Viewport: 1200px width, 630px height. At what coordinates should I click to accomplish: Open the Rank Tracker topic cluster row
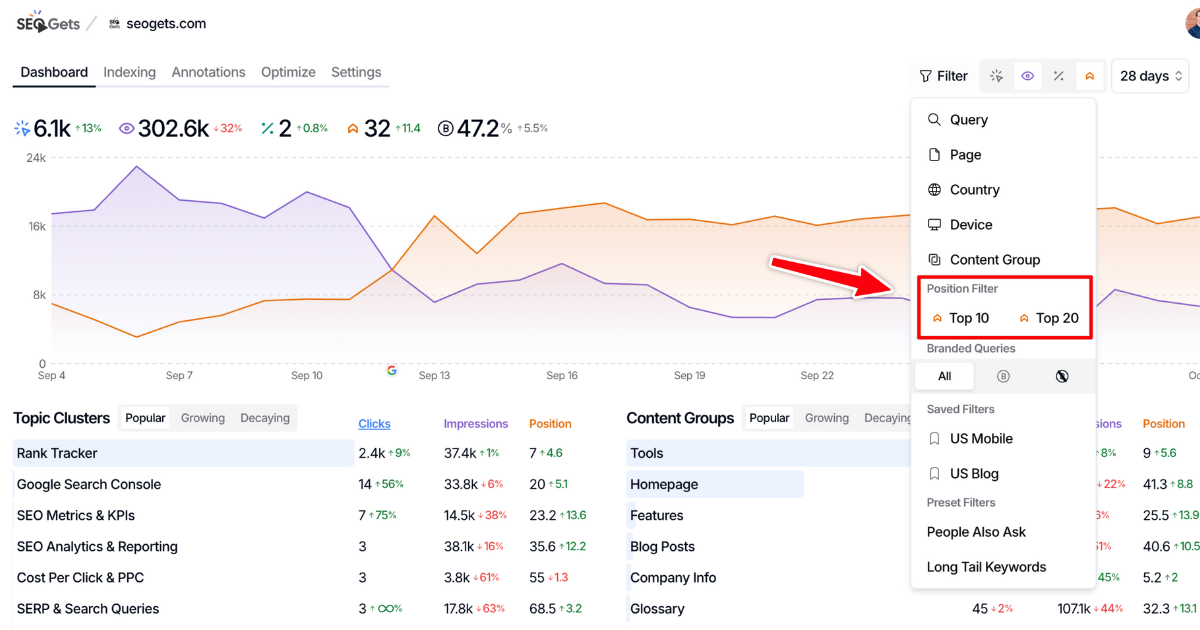tap(61, 453)
